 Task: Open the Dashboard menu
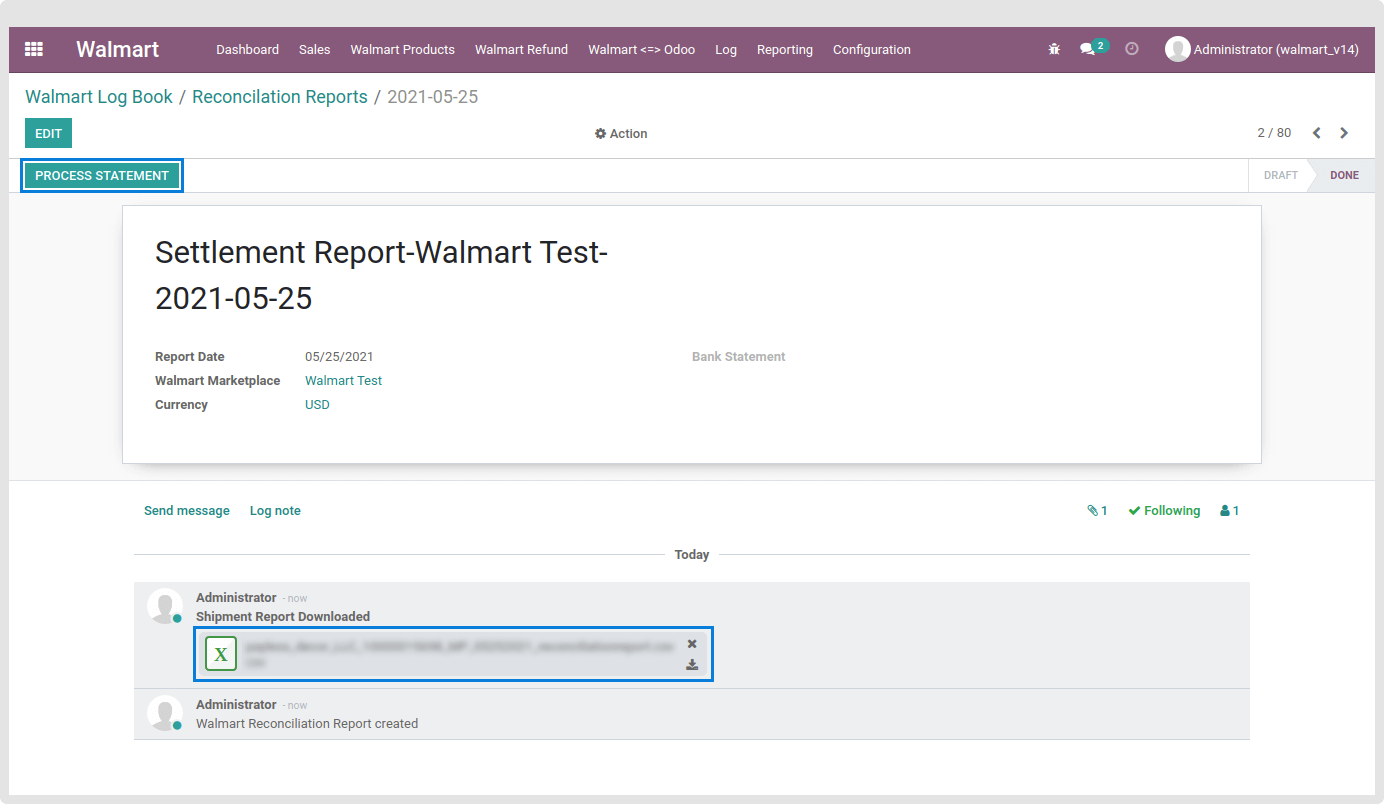pos(247,49)
